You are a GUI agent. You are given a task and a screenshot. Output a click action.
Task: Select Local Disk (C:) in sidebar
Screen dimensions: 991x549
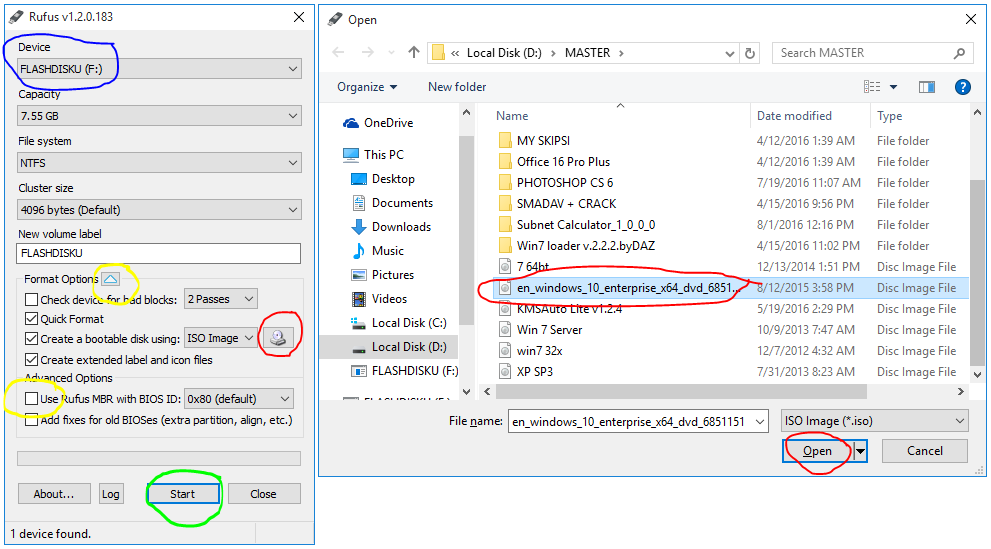coord(399,323)
